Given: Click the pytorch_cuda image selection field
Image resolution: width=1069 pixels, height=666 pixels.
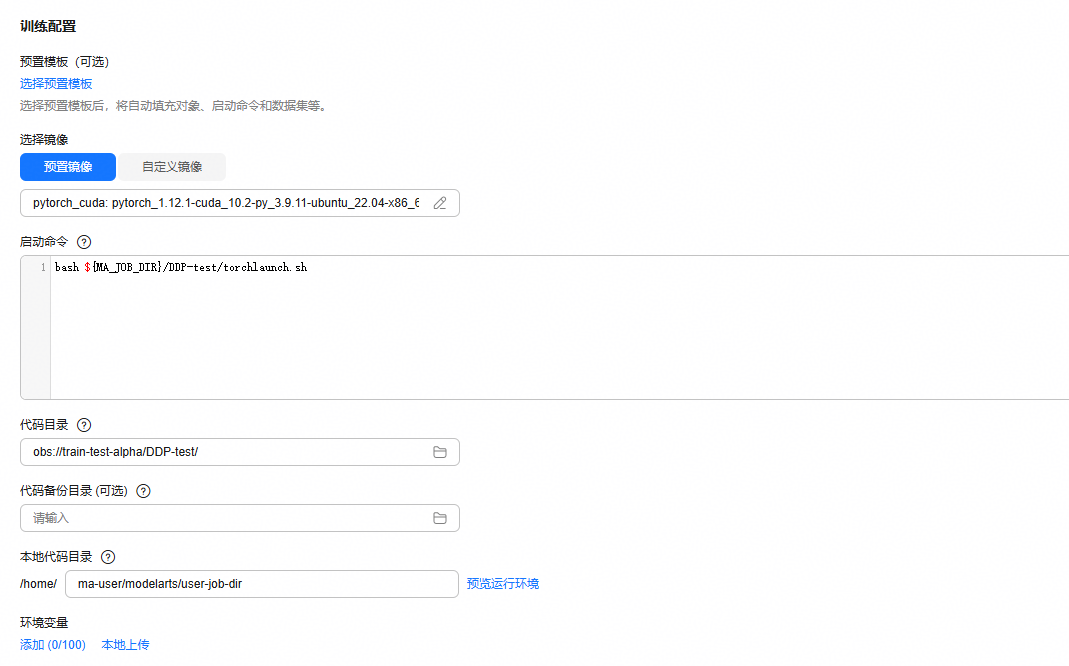Looking at the screenshot, I should coord(240,203).
